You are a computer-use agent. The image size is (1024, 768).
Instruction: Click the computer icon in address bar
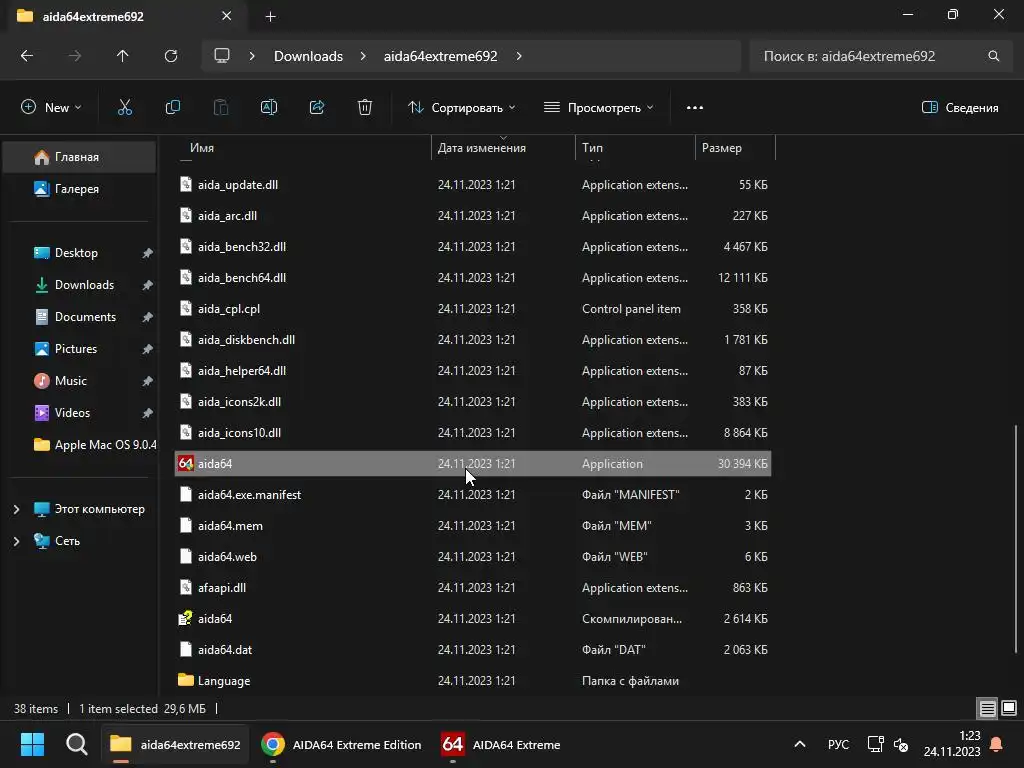click(x=222, y=56)
